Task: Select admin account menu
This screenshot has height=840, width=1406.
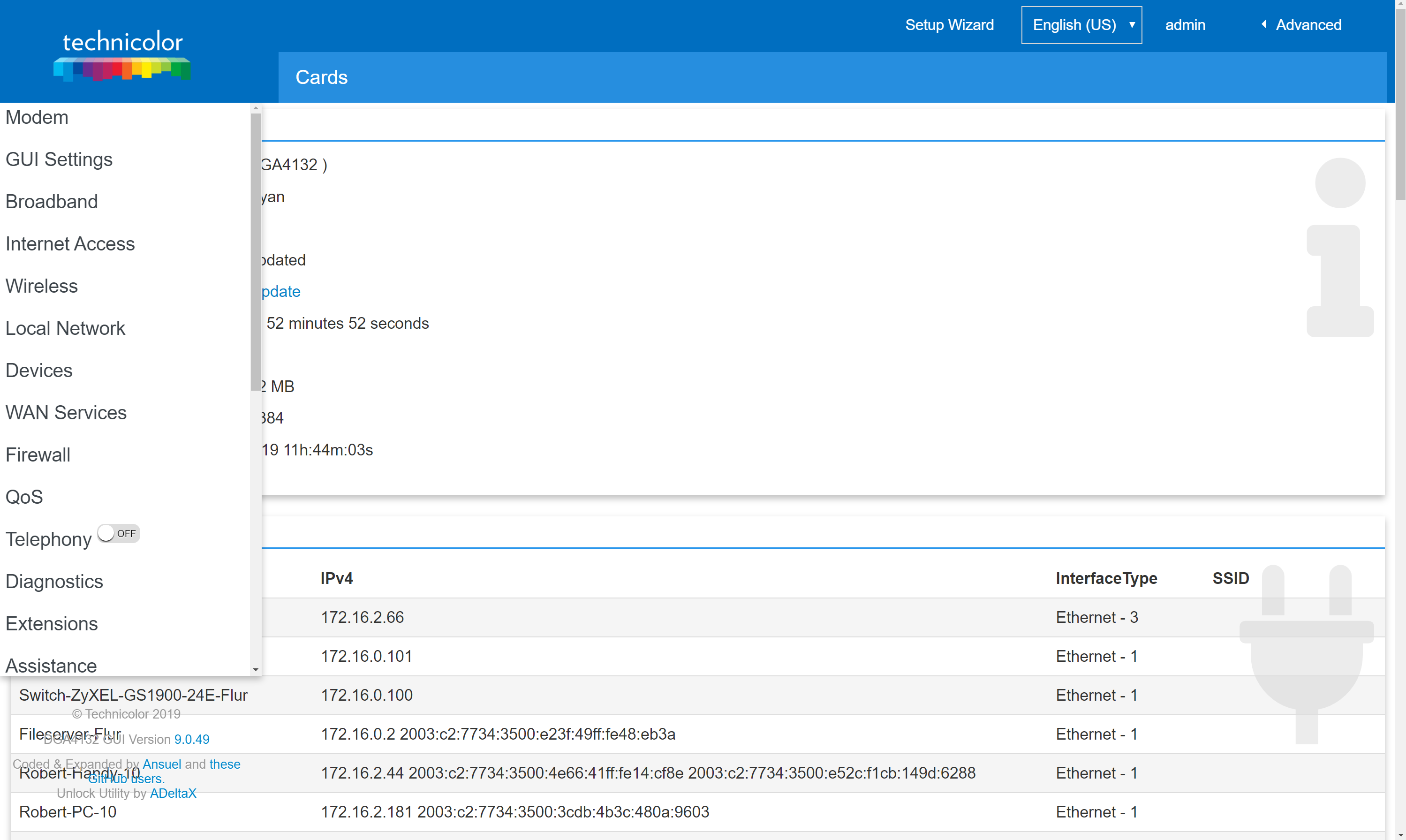Action: coord(1185,24)
